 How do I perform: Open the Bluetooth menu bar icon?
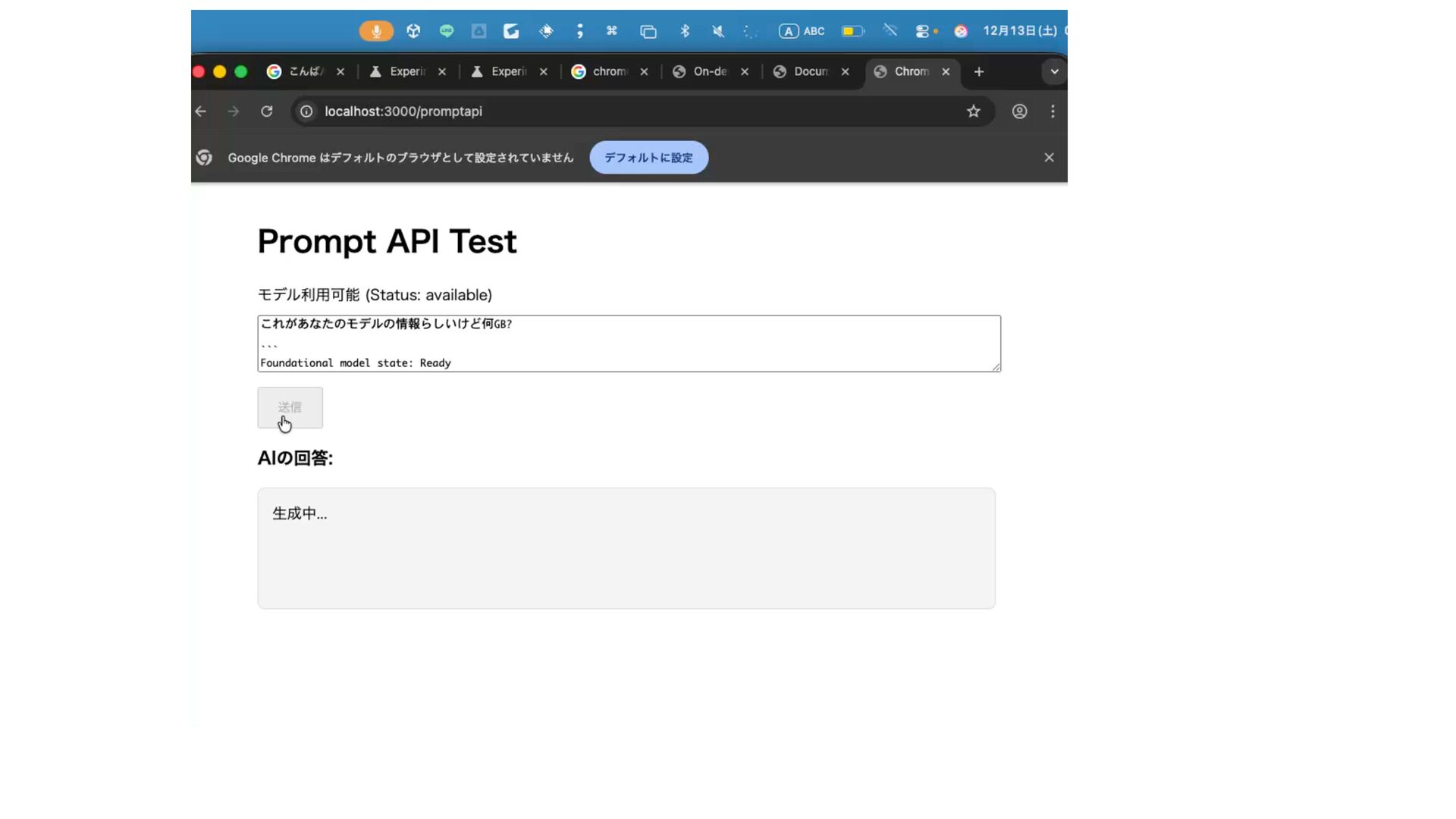(x=685, y=31)
